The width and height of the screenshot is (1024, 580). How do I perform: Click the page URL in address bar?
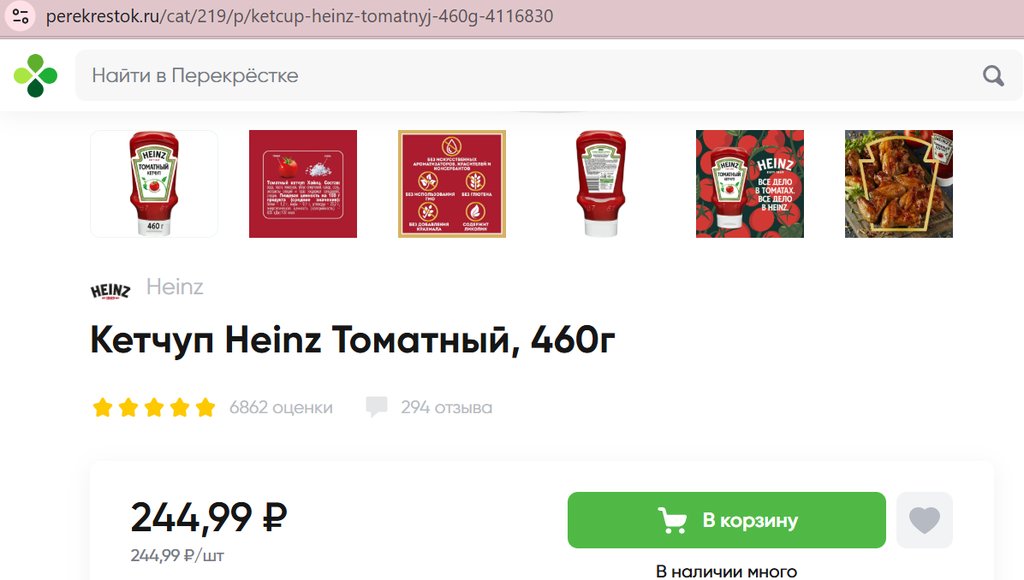click(x=300, y=16)
